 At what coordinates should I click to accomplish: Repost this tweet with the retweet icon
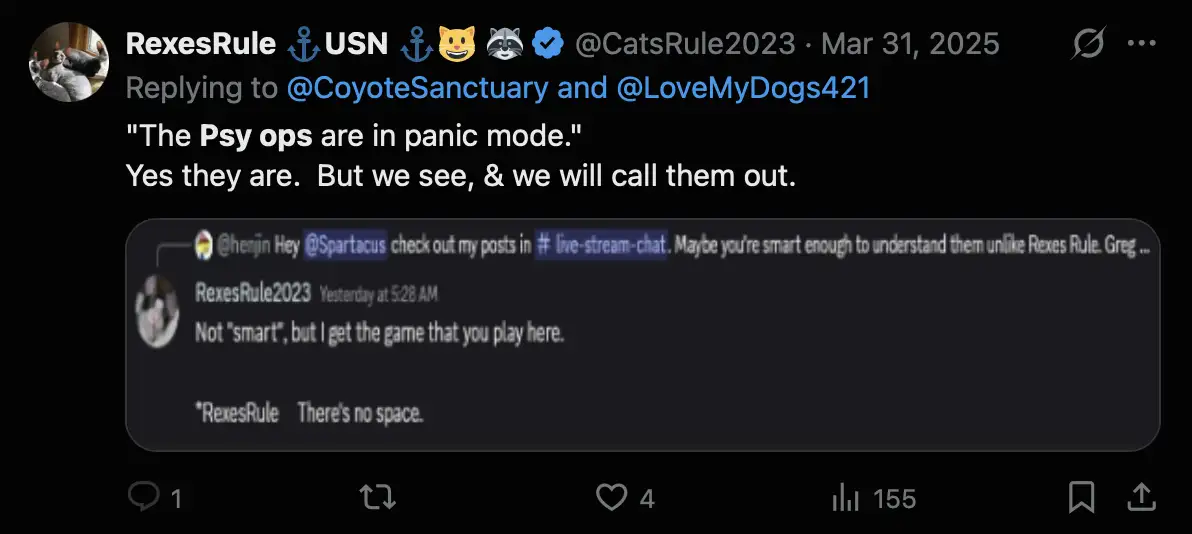pos(376,497)
